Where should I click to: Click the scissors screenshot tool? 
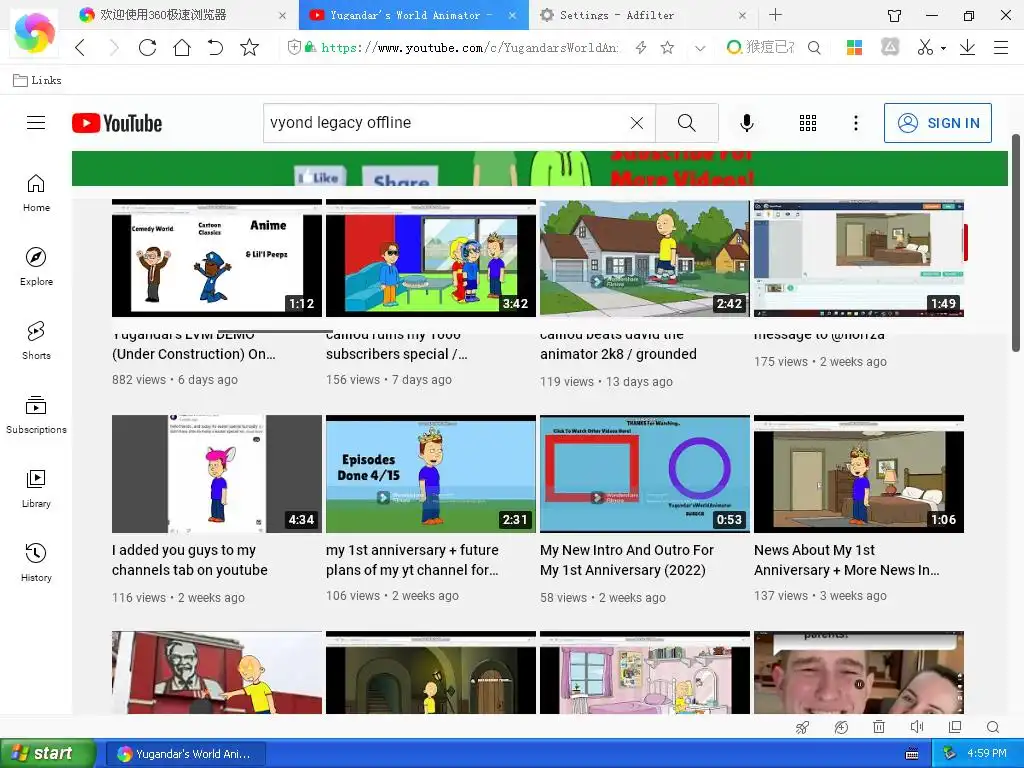[x=925, y=47]
